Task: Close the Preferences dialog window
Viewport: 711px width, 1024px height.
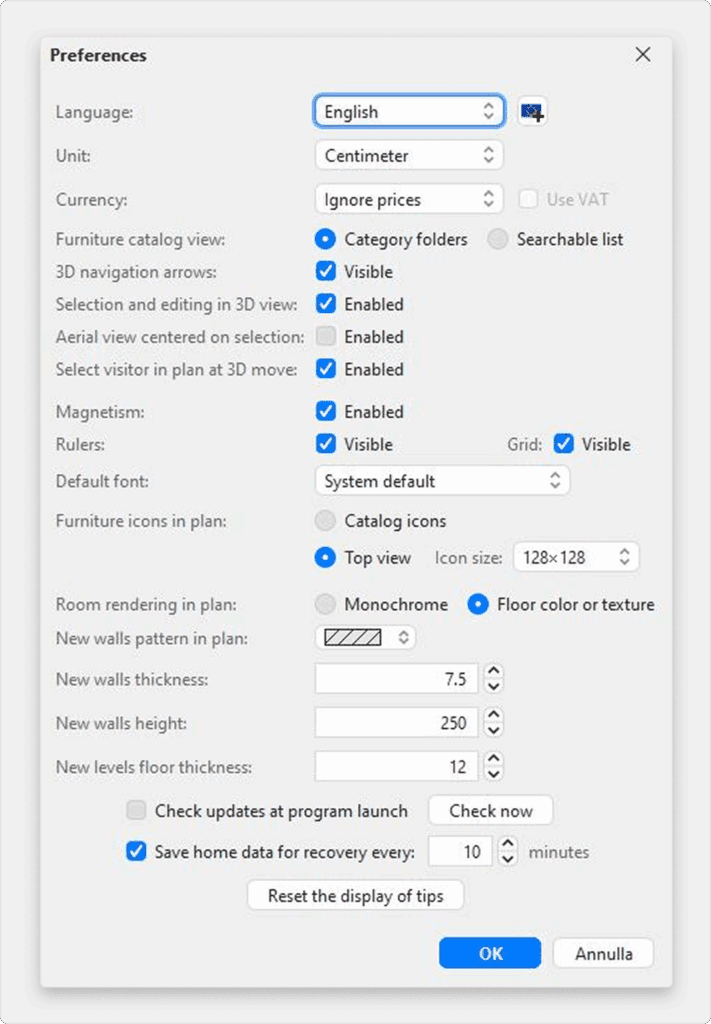Action: 643,55
